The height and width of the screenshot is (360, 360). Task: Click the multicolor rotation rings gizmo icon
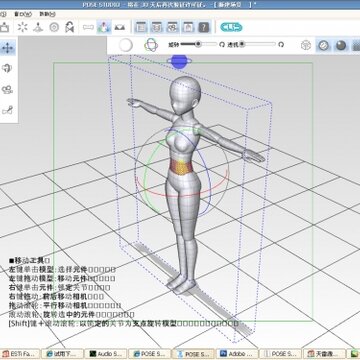pos(151,45)
